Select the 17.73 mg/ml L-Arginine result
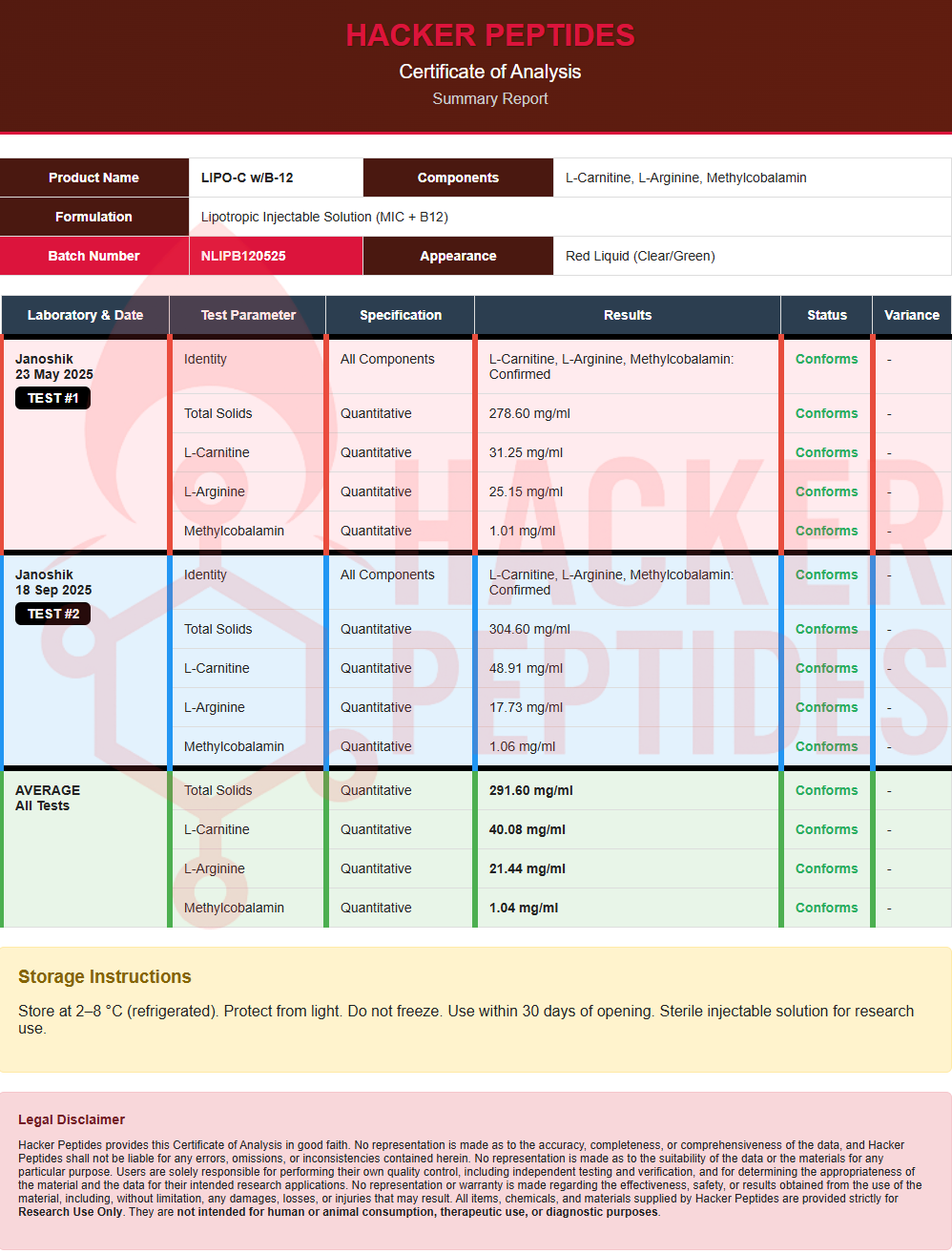The width and height of the screenshot is (952, 1254). click(526, 707)
